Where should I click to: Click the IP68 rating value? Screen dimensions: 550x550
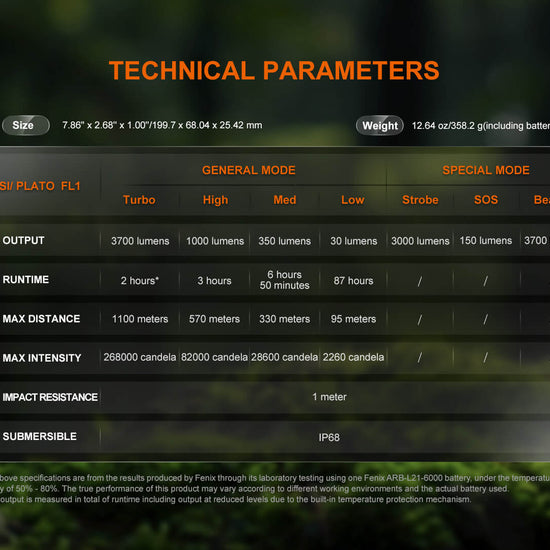pyautogui.click(x=329, y=437)
